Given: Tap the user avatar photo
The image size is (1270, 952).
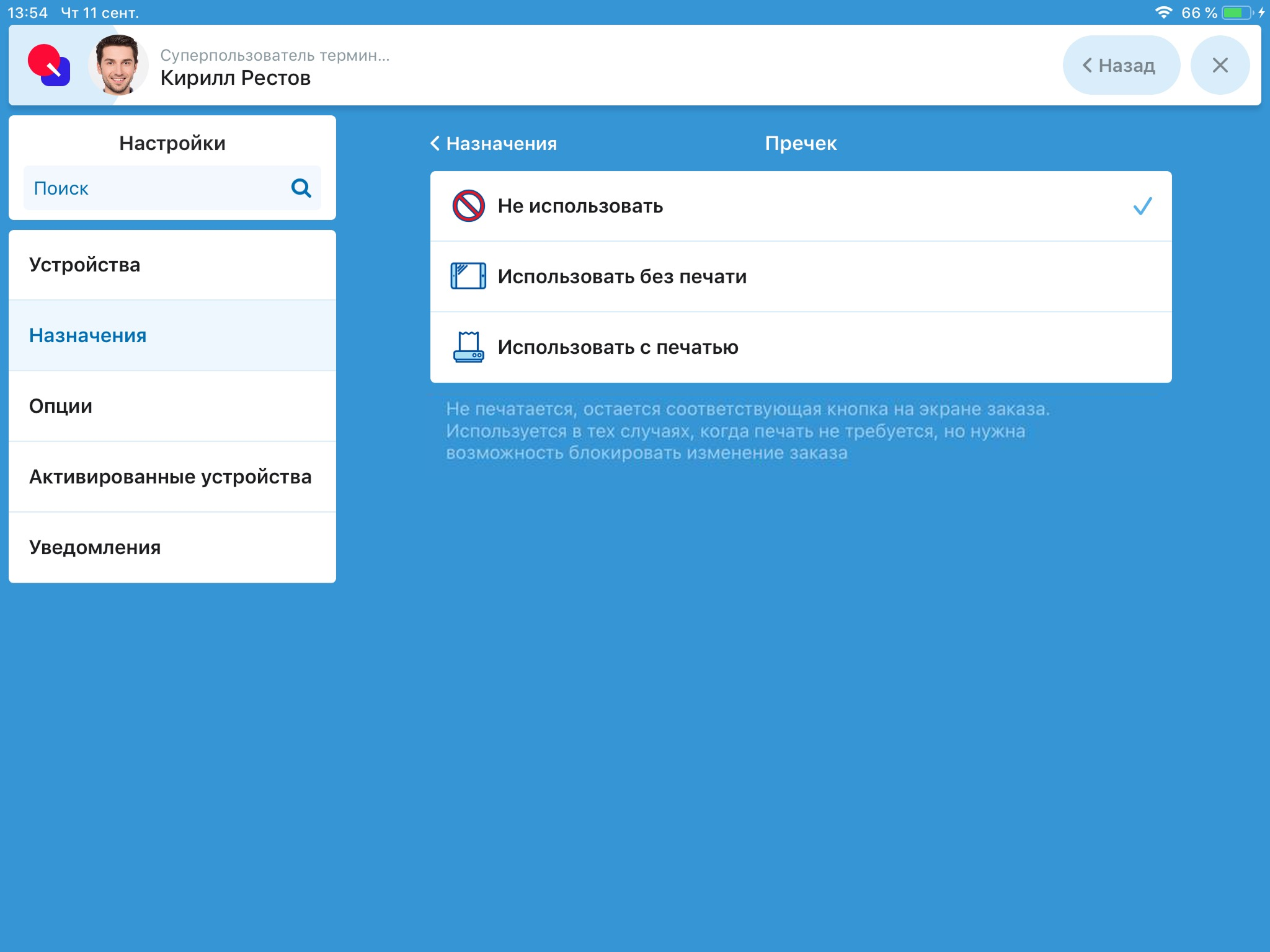Looking at the screenshot, I should (118, 65).
